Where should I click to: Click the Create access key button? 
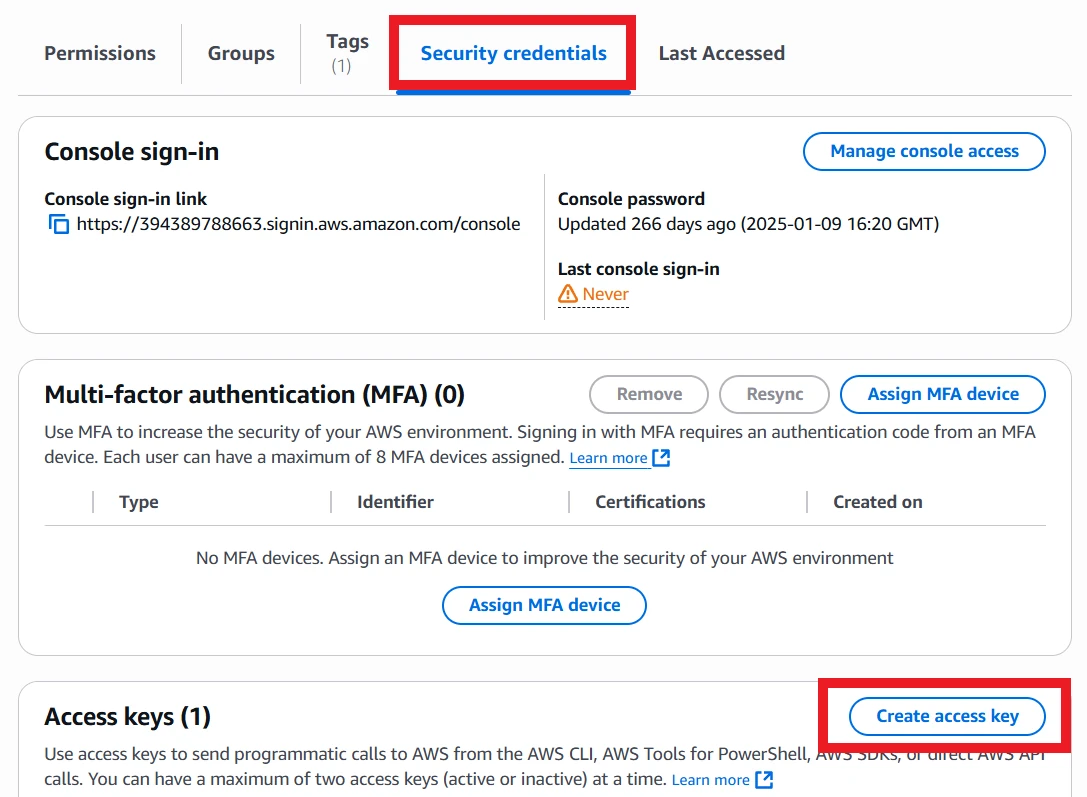click(947, 716)
